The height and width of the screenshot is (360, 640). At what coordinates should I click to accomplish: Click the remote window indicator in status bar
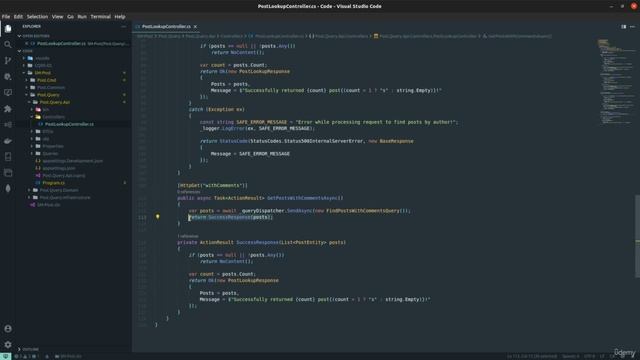point(5,356)
